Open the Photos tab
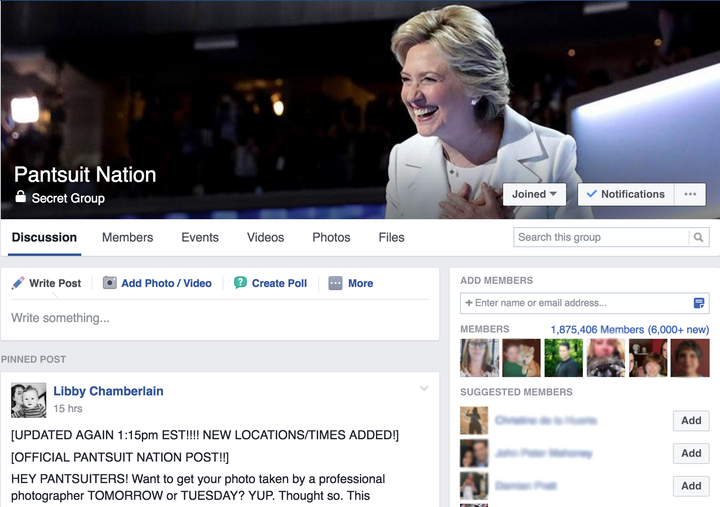This screenshot has height=507, width=720. coord(331,237)
